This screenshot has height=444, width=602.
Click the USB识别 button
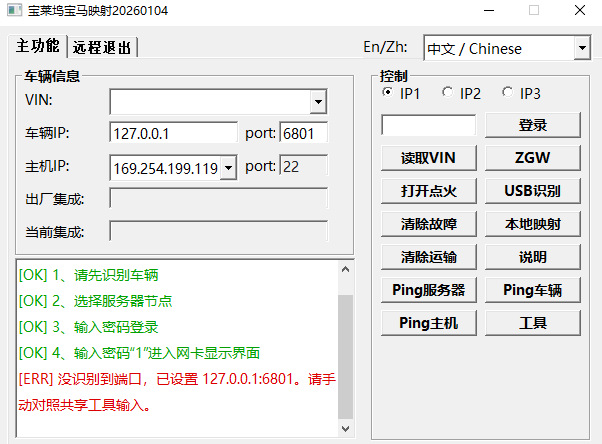click(533, 191)
